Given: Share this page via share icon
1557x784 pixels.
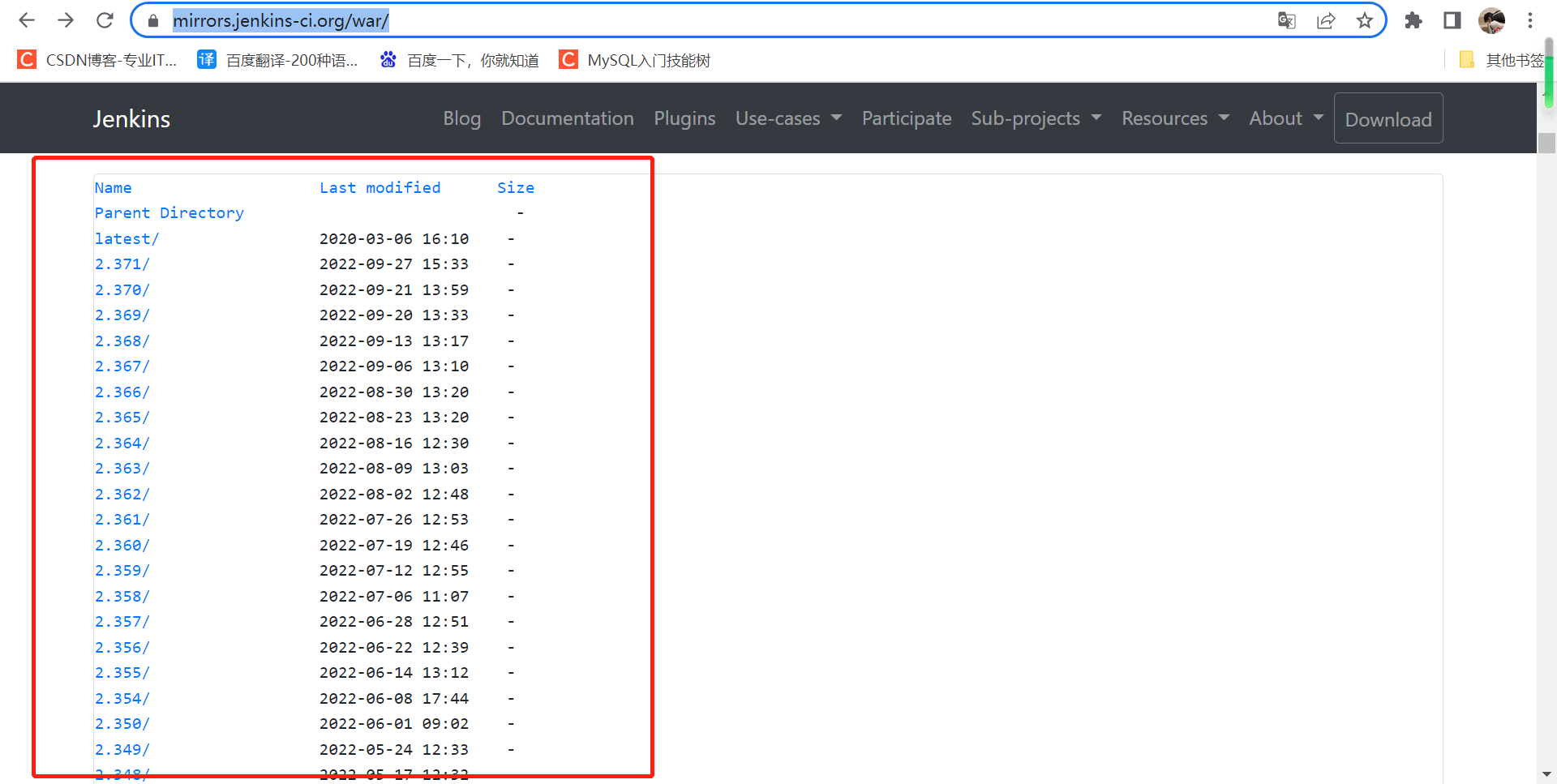Looking at the screenshot, I should pos(1326,20).
